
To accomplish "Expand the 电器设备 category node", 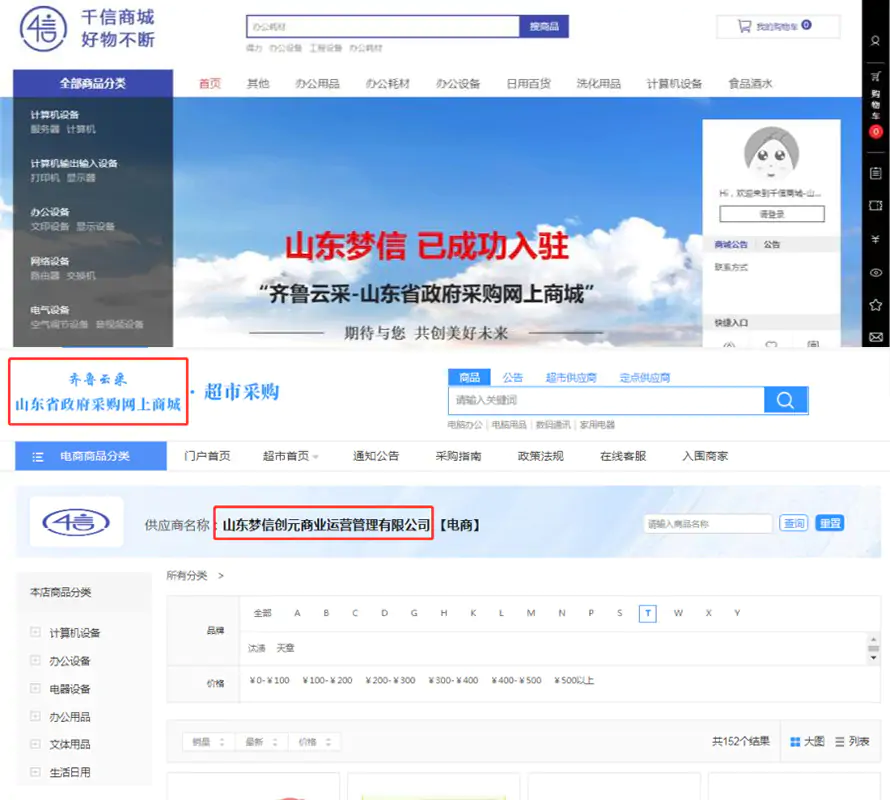I will [x=35, y=688].
